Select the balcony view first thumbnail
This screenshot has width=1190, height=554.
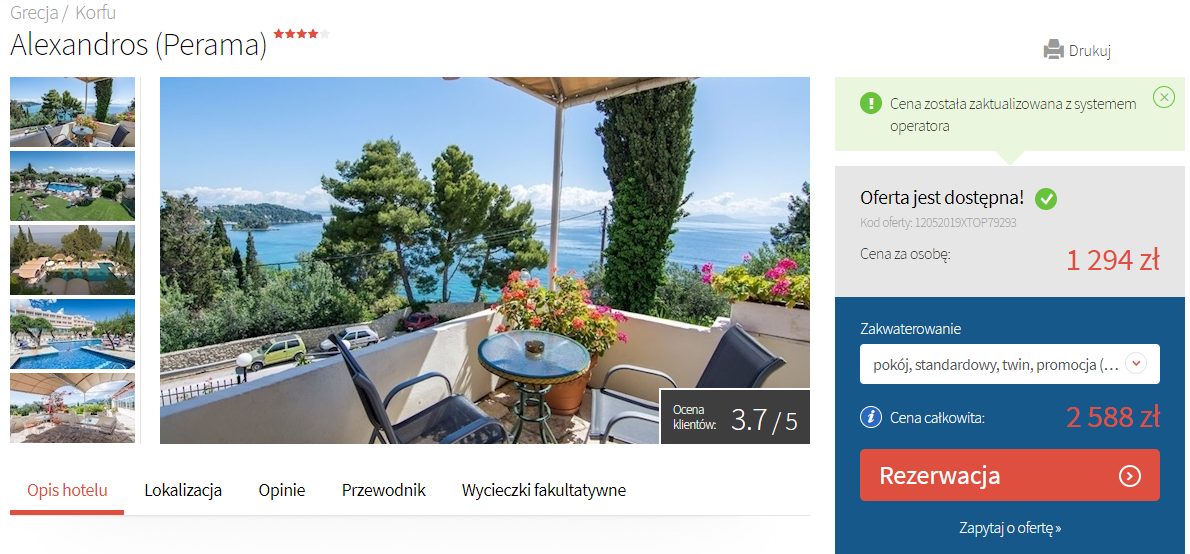point(72,112)
